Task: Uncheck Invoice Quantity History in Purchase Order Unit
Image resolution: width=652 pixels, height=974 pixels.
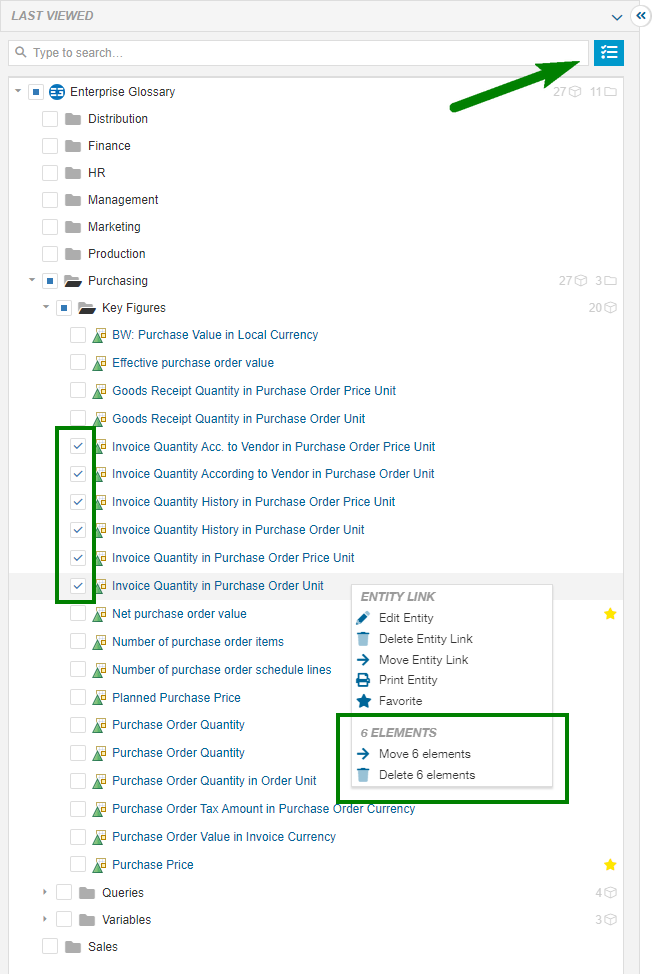Action: point(78,530)
